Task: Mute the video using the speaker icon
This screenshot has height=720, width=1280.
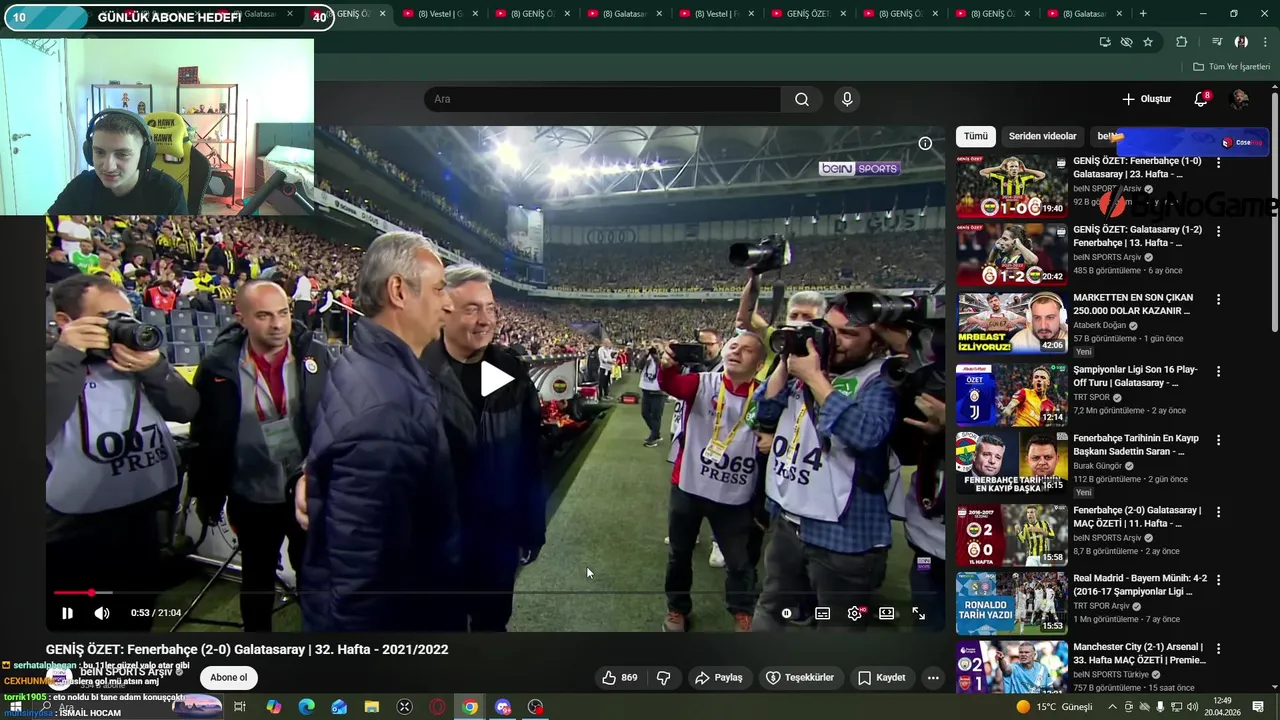Action: point(102,613)
